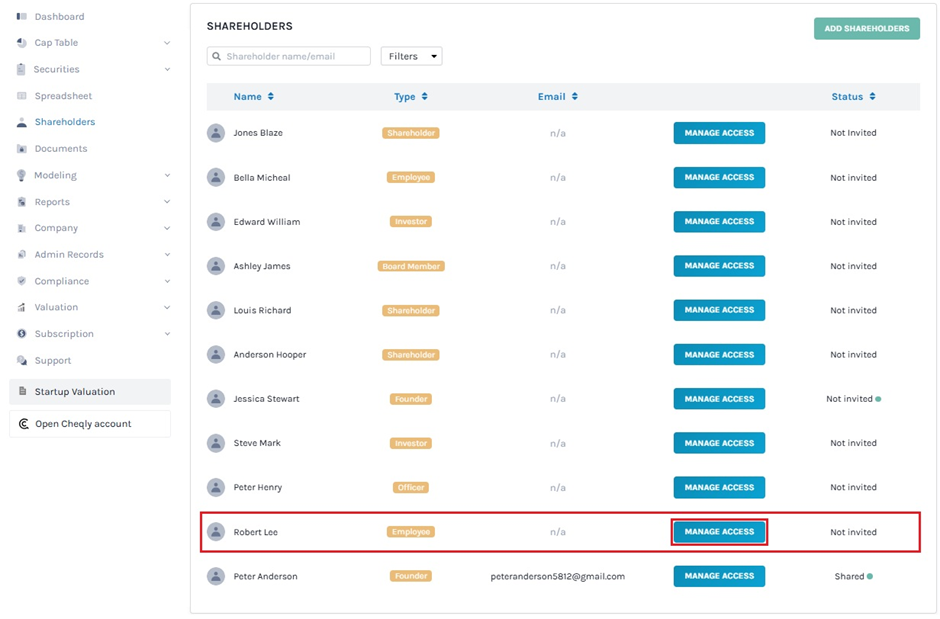
Task: Sort shareholders by Name column arrows
Action: click(x=271, y=97)
